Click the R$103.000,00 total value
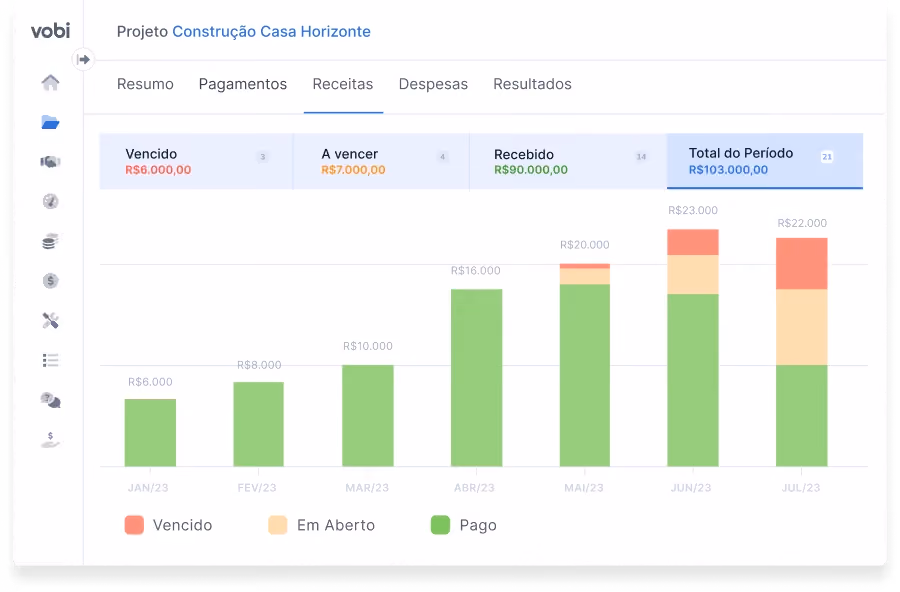Screen dimensions: 900x592 [728, 169]
